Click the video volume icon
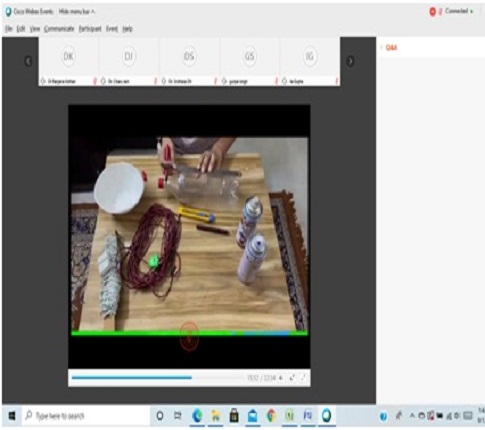Viewport: 485px width, 430px height. 281,378
